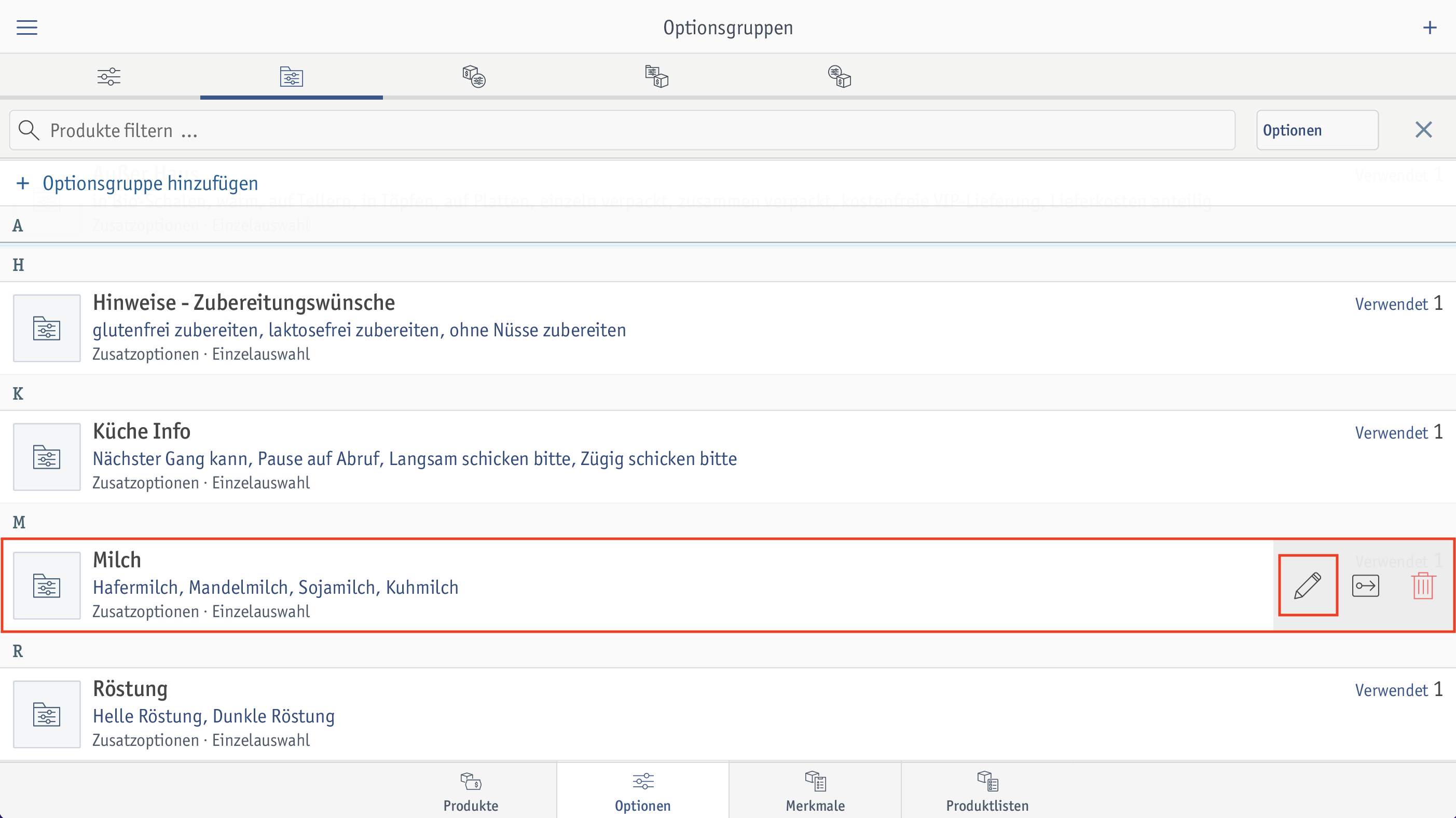Image resolution: width=1456 pixels, height=818 pixels.
Task: Click Helle Röstung, Dunkle Röstung text
Action: pos(214,716)
